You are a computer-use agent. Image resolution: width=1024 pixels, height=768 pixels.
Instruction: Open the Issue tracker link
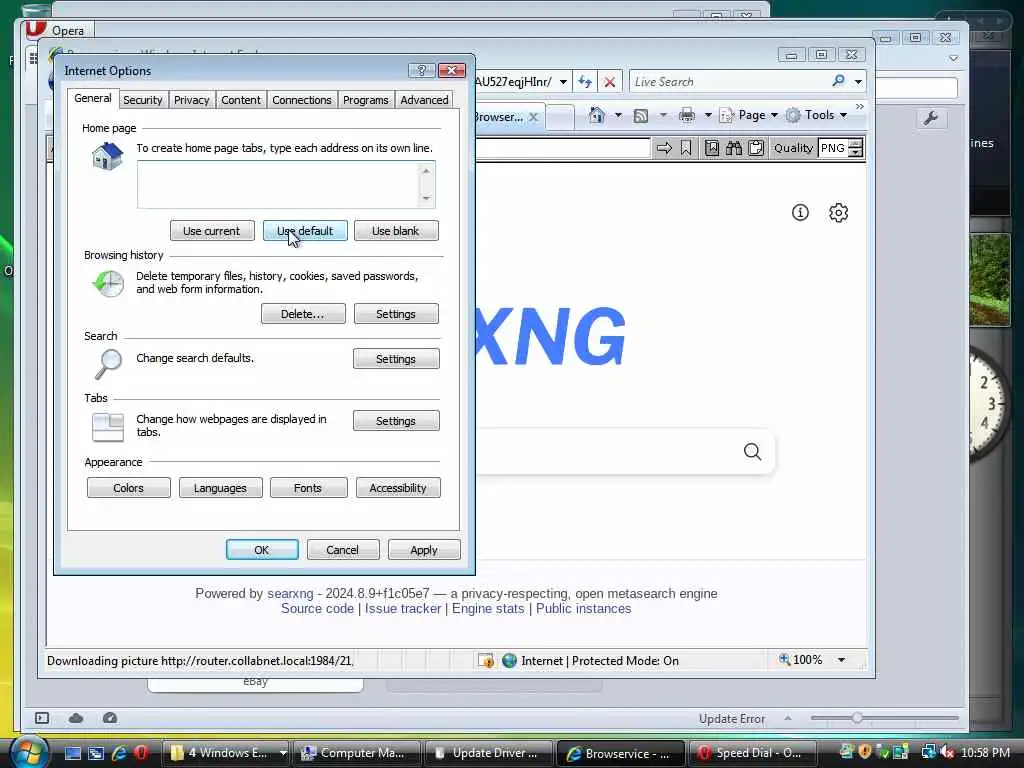(x=403, y=609)
